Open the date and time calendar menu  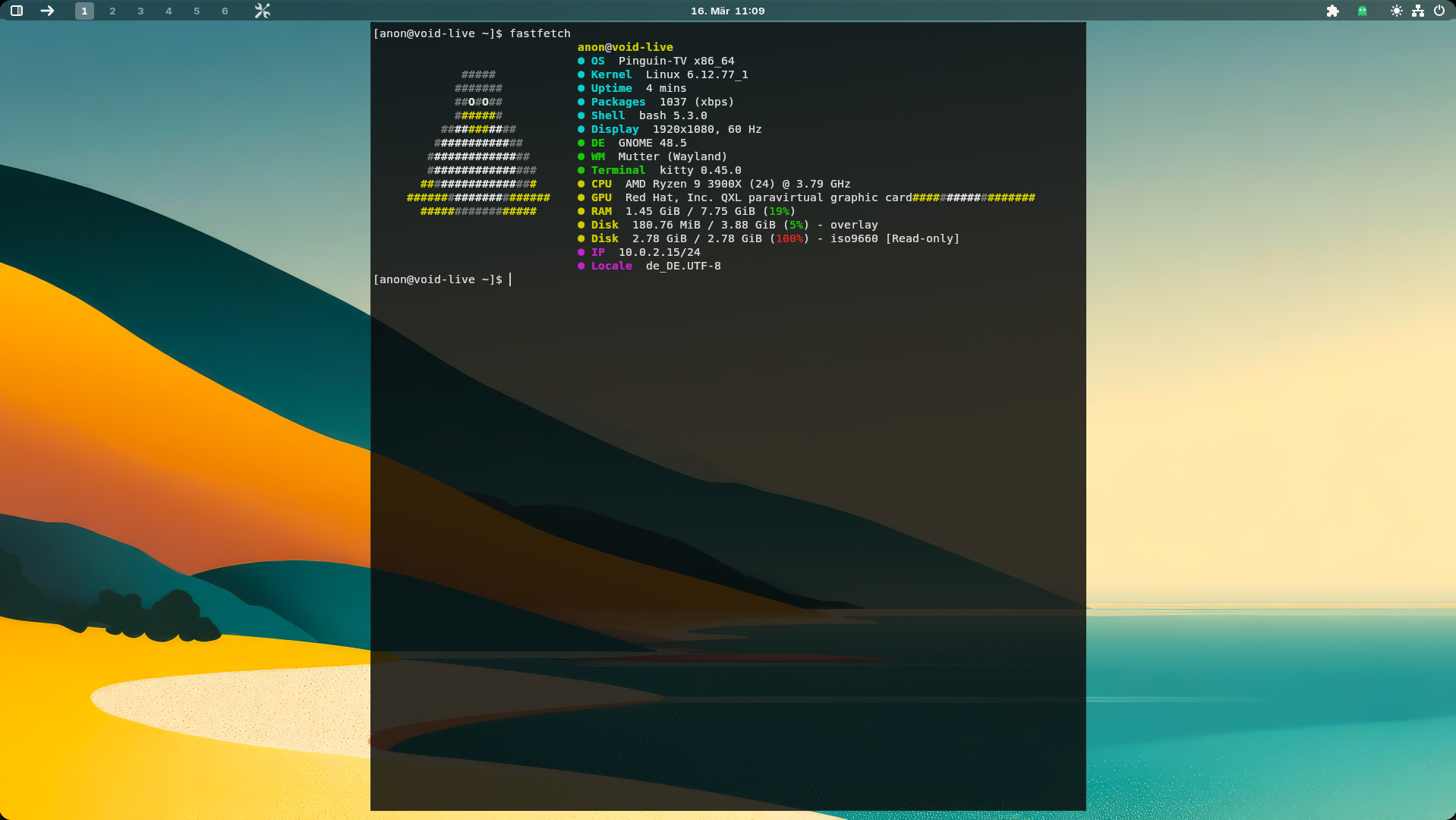coord(727,11)
